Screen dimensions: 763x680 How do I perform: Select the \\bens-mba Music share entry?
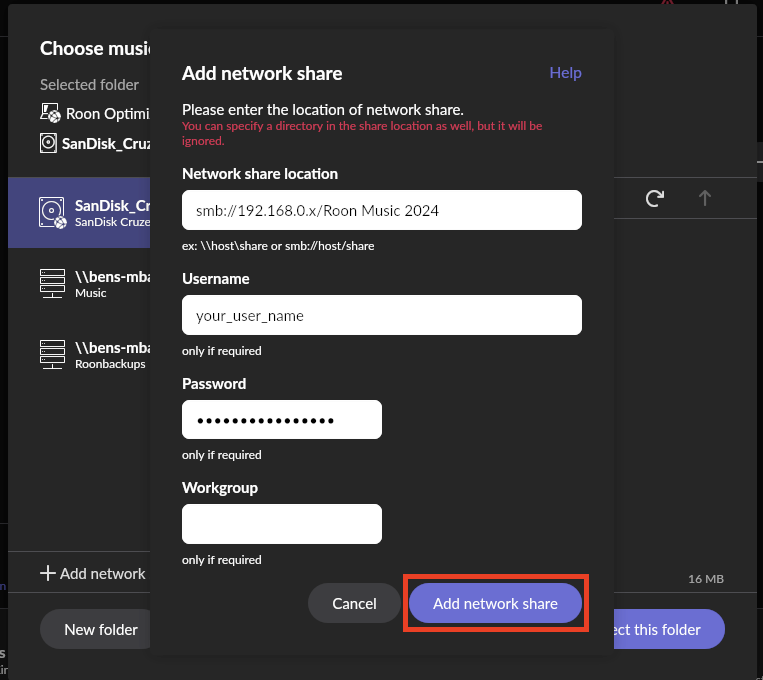pyautogui.click(x=79, y=284)
